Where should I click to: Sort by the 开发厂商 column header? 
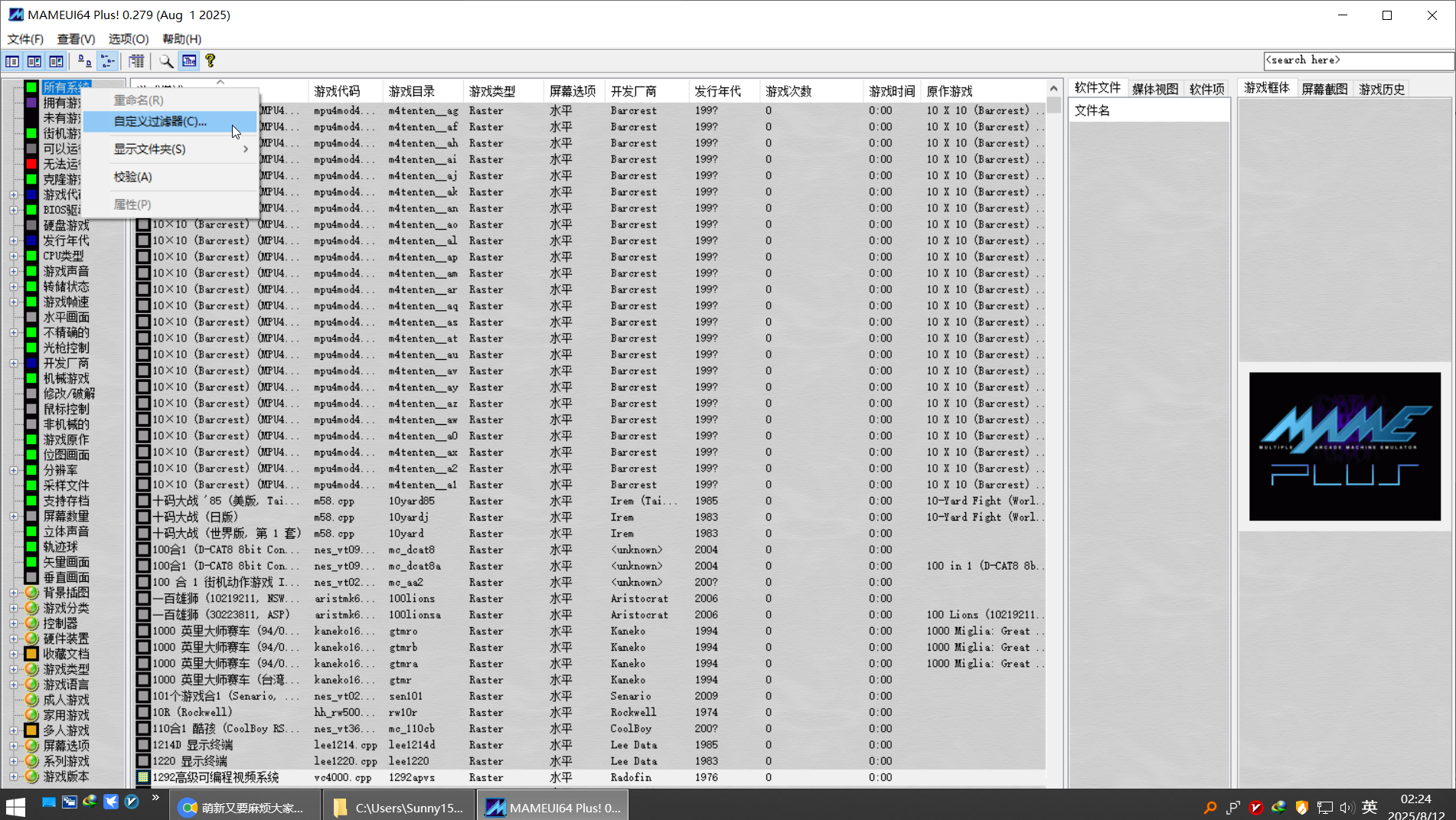pyautogui.click(x=646, y=91)
